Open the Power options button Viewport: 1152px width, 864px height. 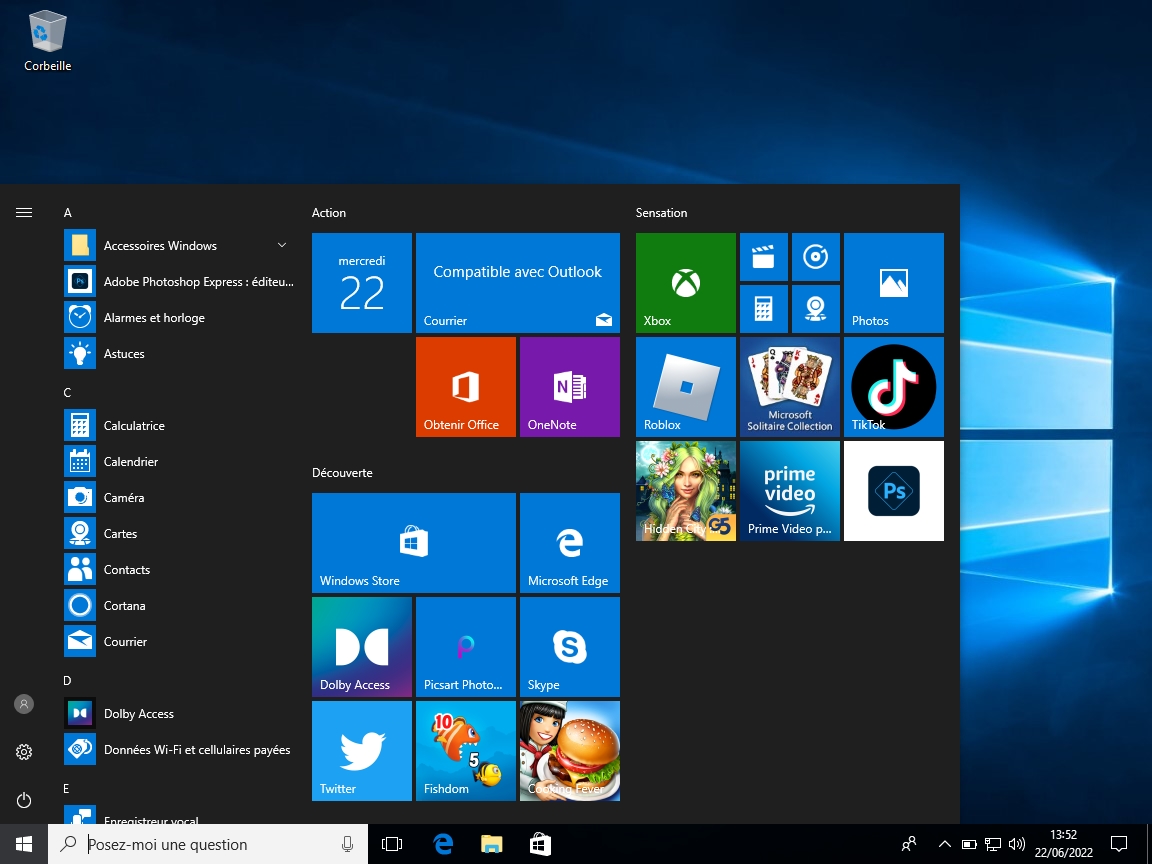(x=24, y=800)
